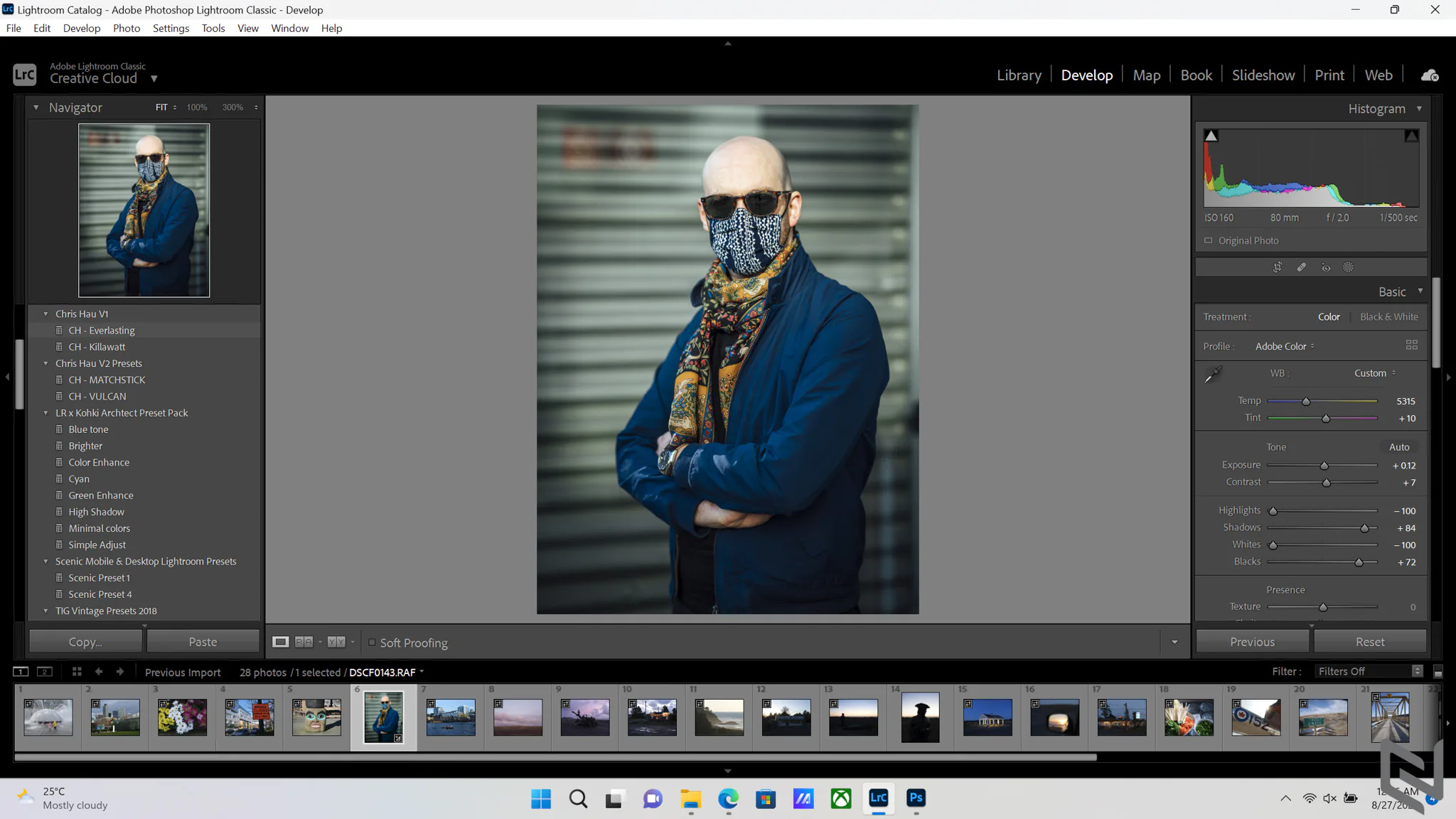Click the Exposure slider handle

coord(1324,466)
